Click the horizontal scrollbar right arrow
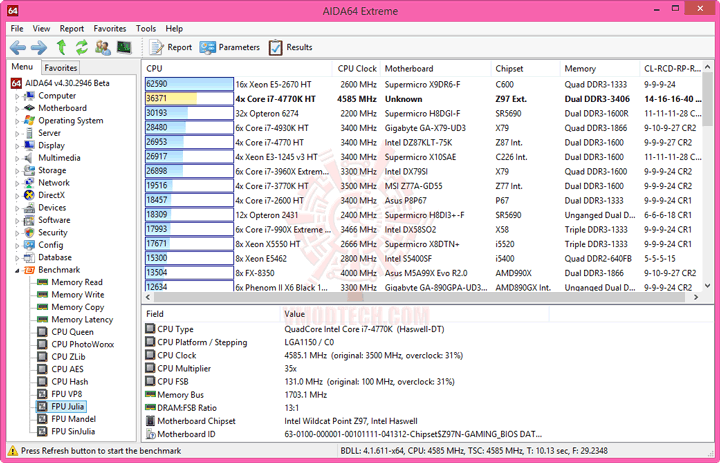 (x=696, y=297)
